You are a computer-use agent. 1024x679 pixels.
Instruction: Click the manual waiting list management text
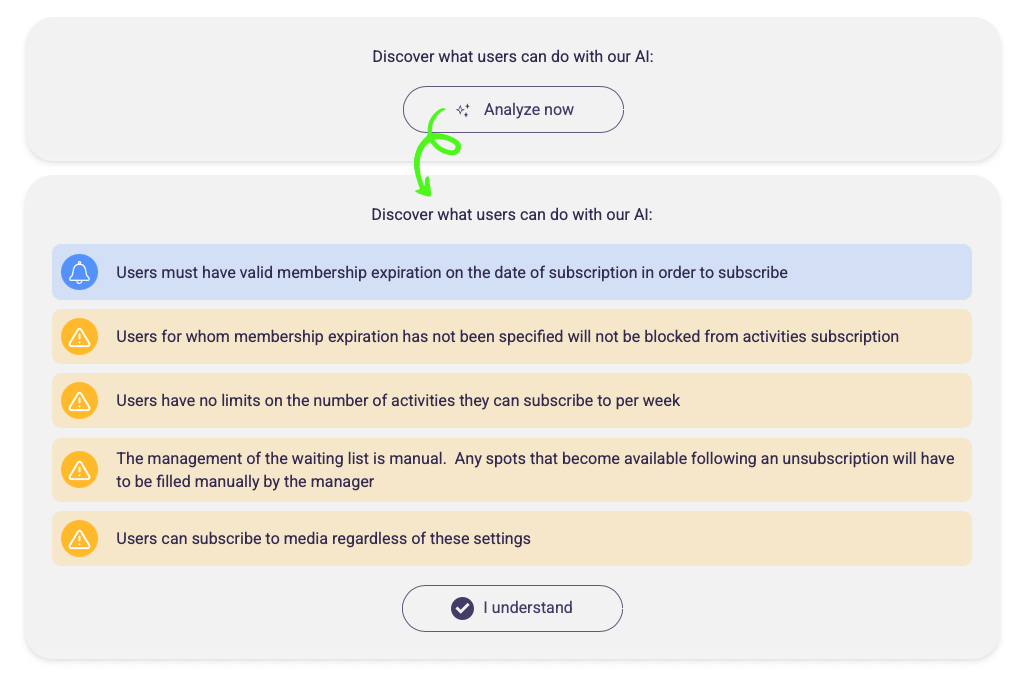click(535, 459)
